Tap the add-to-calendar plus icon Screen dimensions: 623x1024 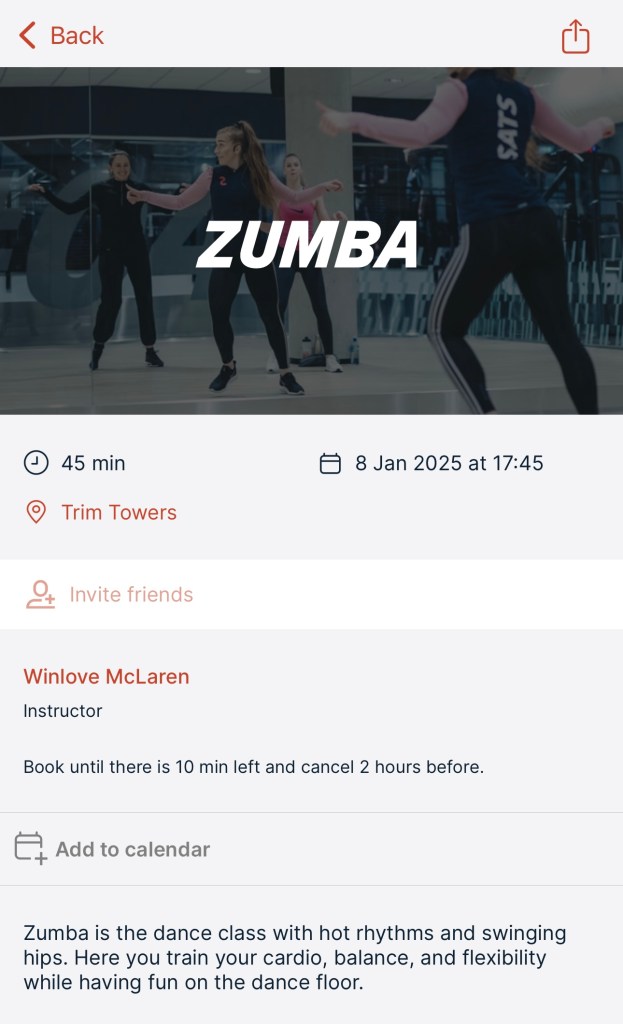click(30, 849)
